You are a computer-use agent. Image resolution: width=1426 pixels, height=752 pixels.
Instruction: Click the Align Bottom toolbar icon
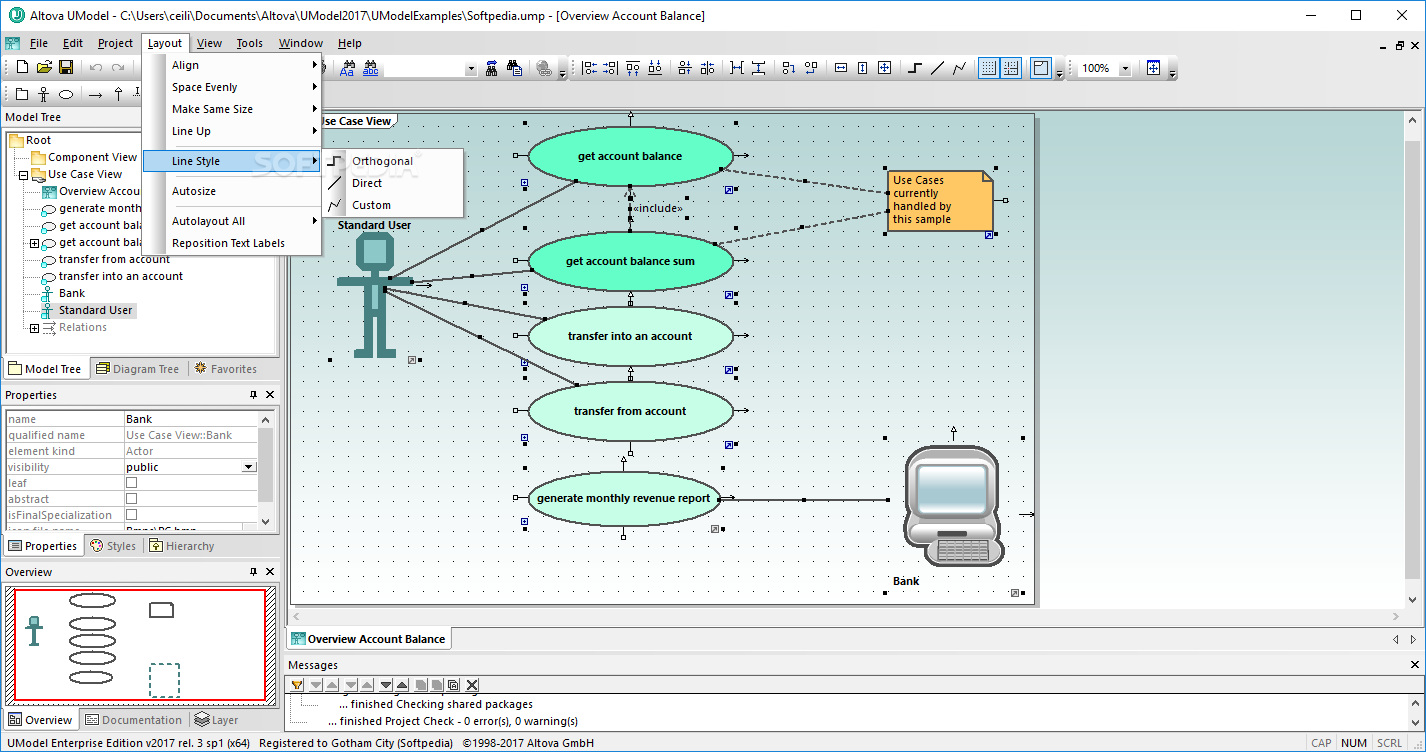click(x=656, y=68)
